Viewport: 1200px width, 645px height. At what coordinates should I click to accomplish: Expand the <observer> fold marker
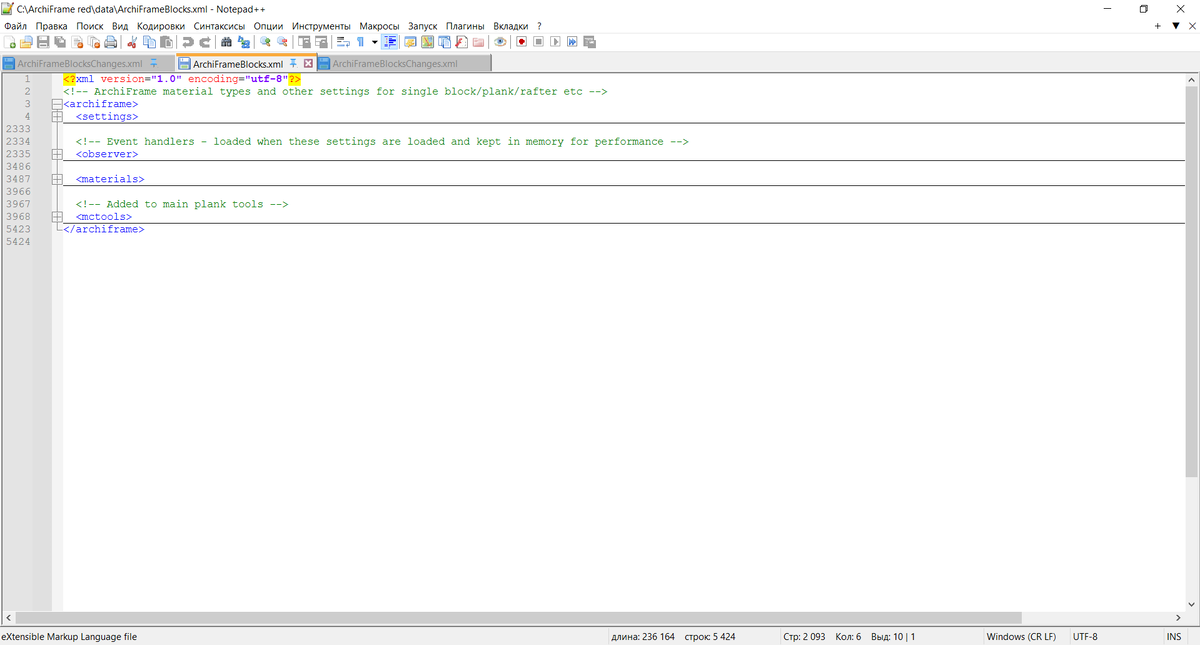[57, 154]
